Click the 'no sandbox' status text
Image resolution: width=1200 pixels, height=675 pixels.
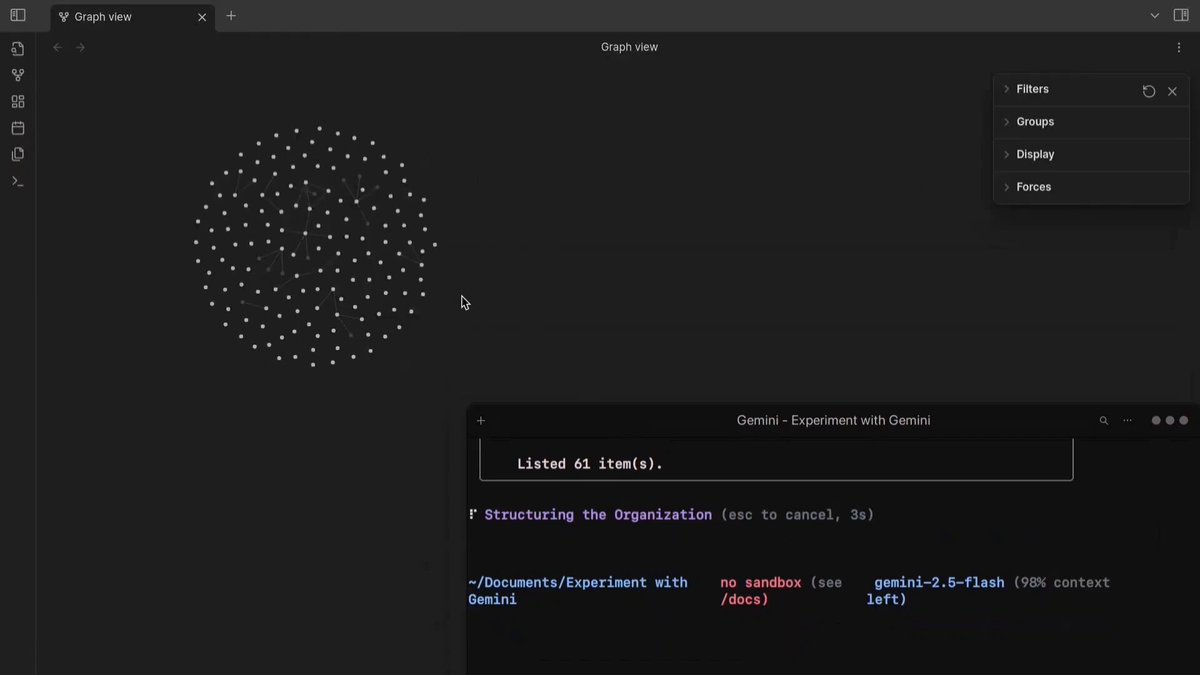click(761, 582)
